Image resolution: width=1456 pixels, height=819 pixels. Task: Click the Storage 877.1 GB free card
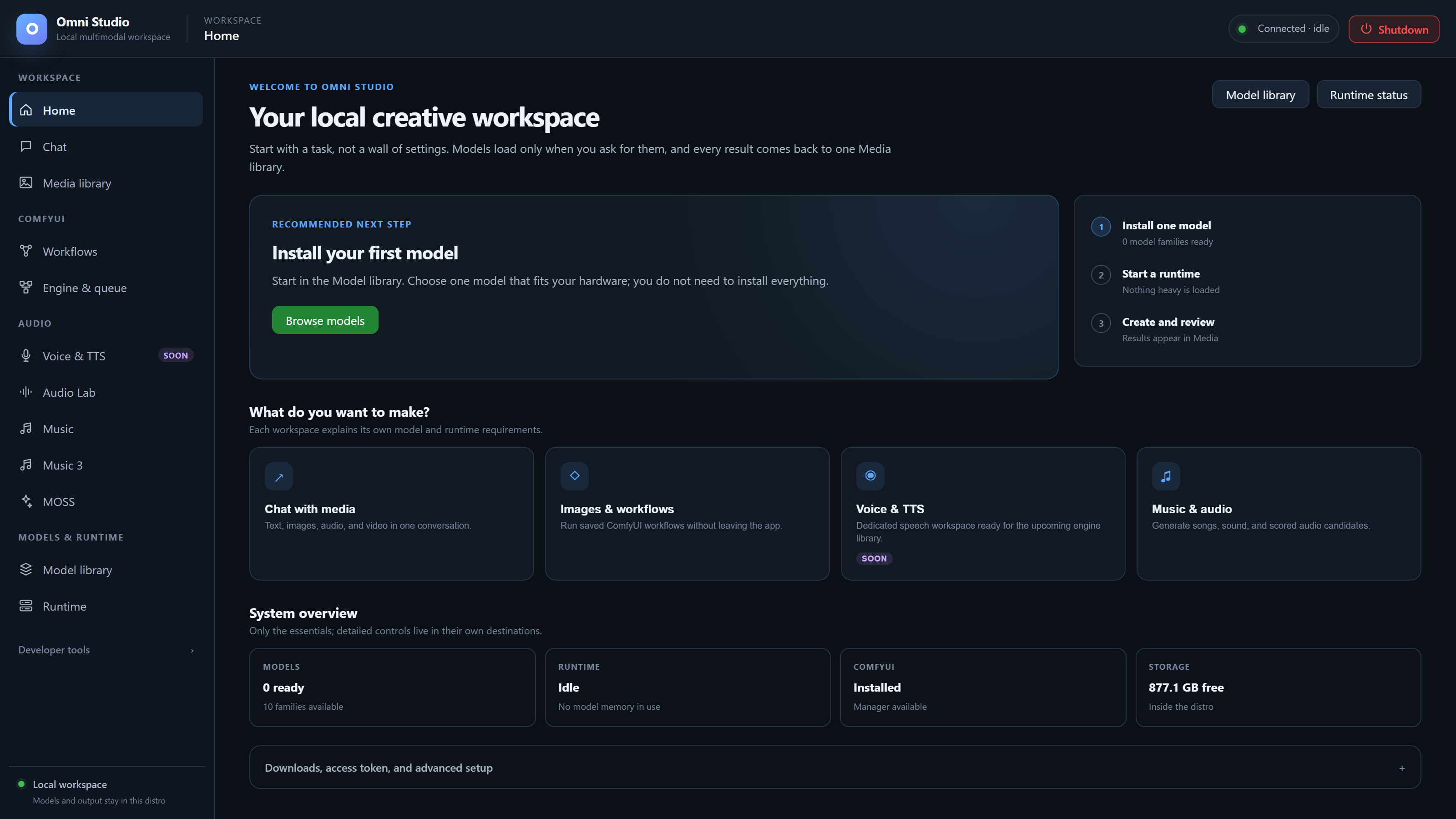coord(1278,688)
